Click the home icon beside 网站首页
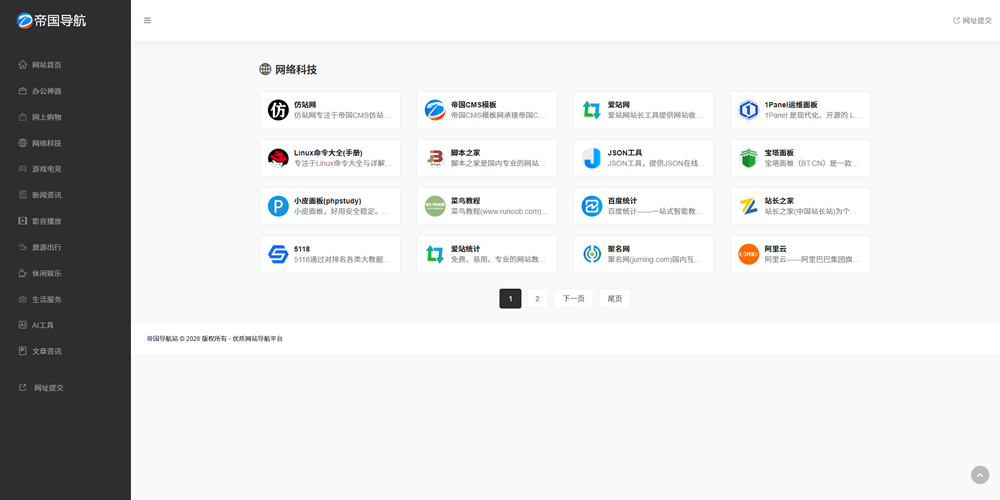This screenshot has width=1000, height=500. point(23,64)
